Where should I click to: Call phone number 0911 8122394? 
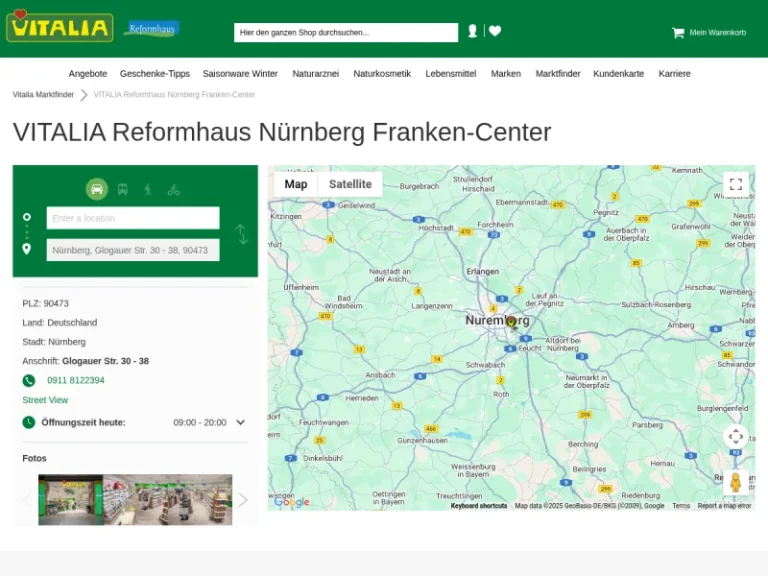76,380
